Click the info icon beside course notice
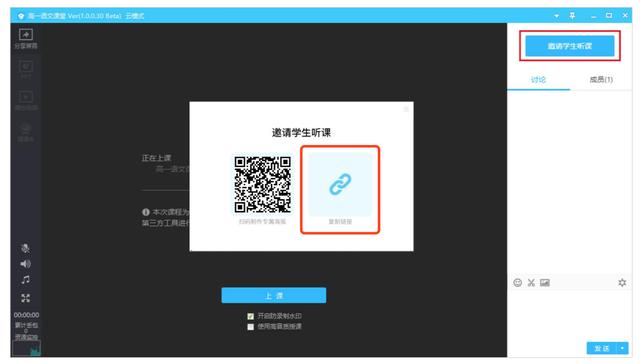640x364 pixels. tap(146, 212)
